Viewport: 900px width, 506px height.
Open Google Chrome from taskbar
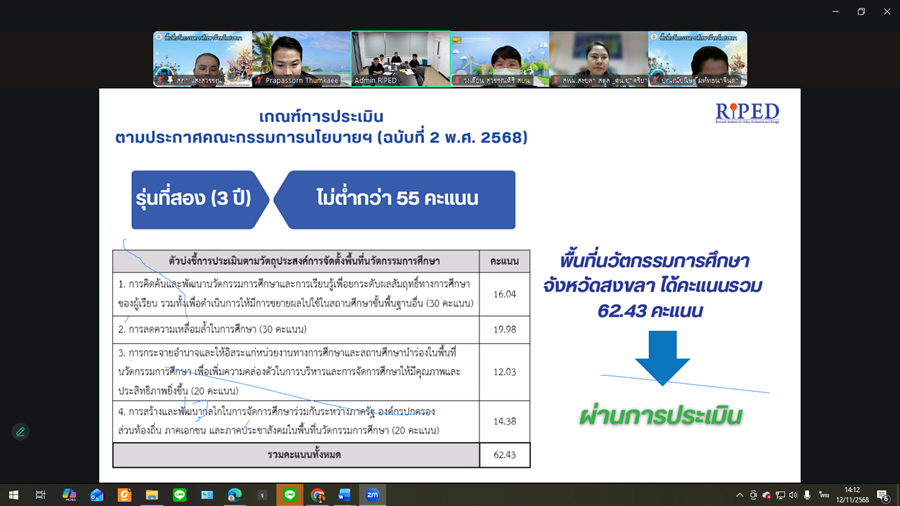[317, 495]
